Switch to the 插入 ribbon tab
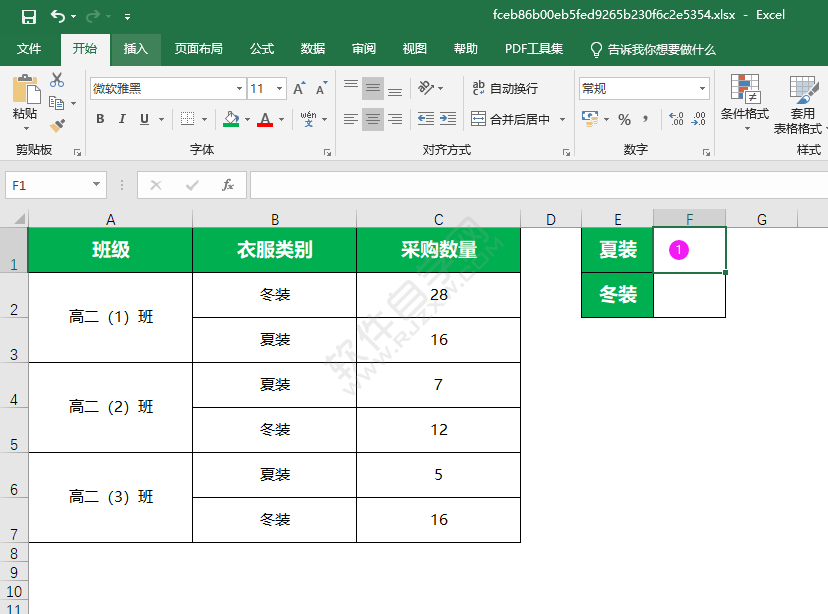This screenshot has width=828, height=614. click(x=138, y=49)
